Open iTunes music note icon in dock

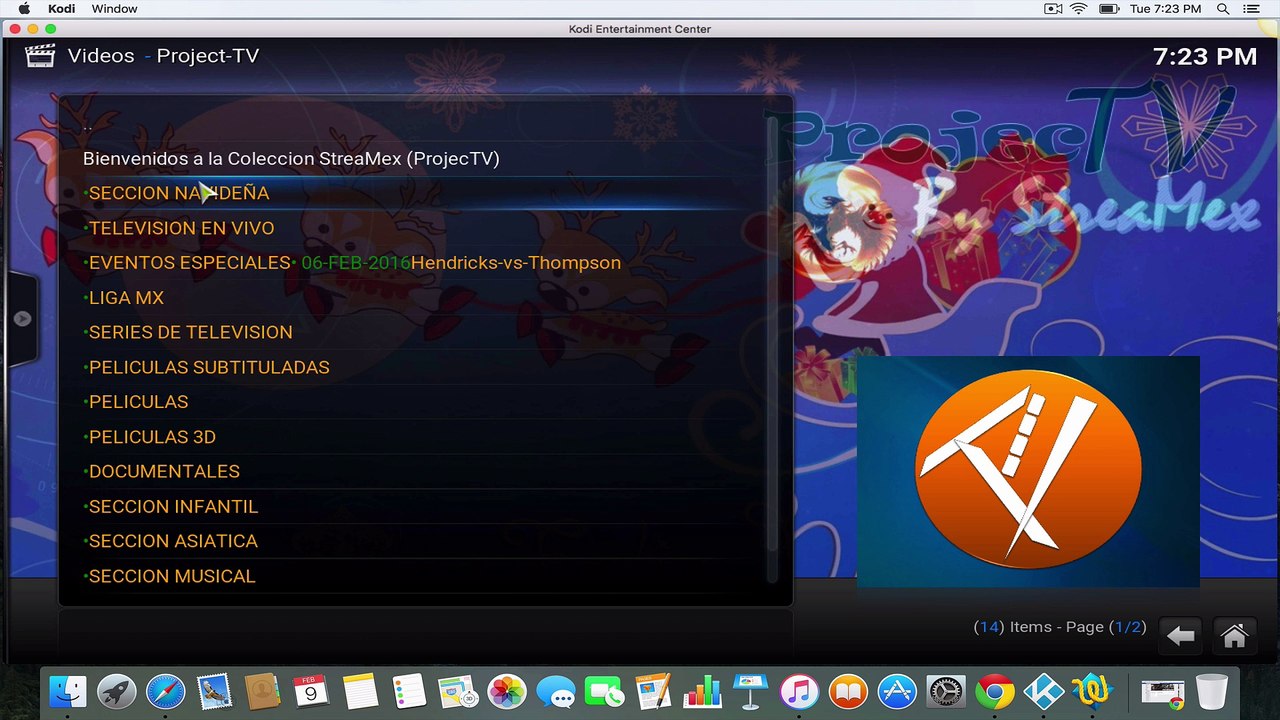point(799,691)
